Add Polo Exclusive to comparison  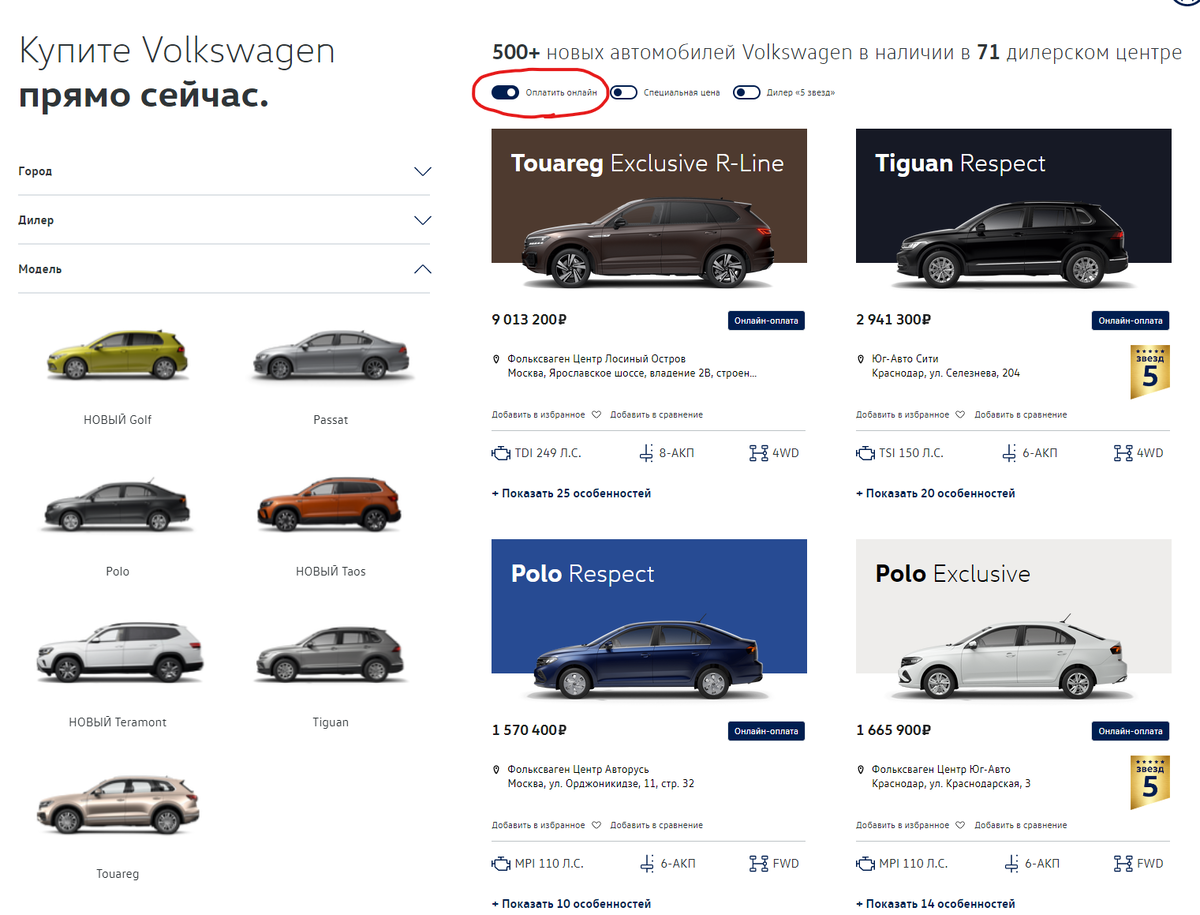pos(1021,825)
